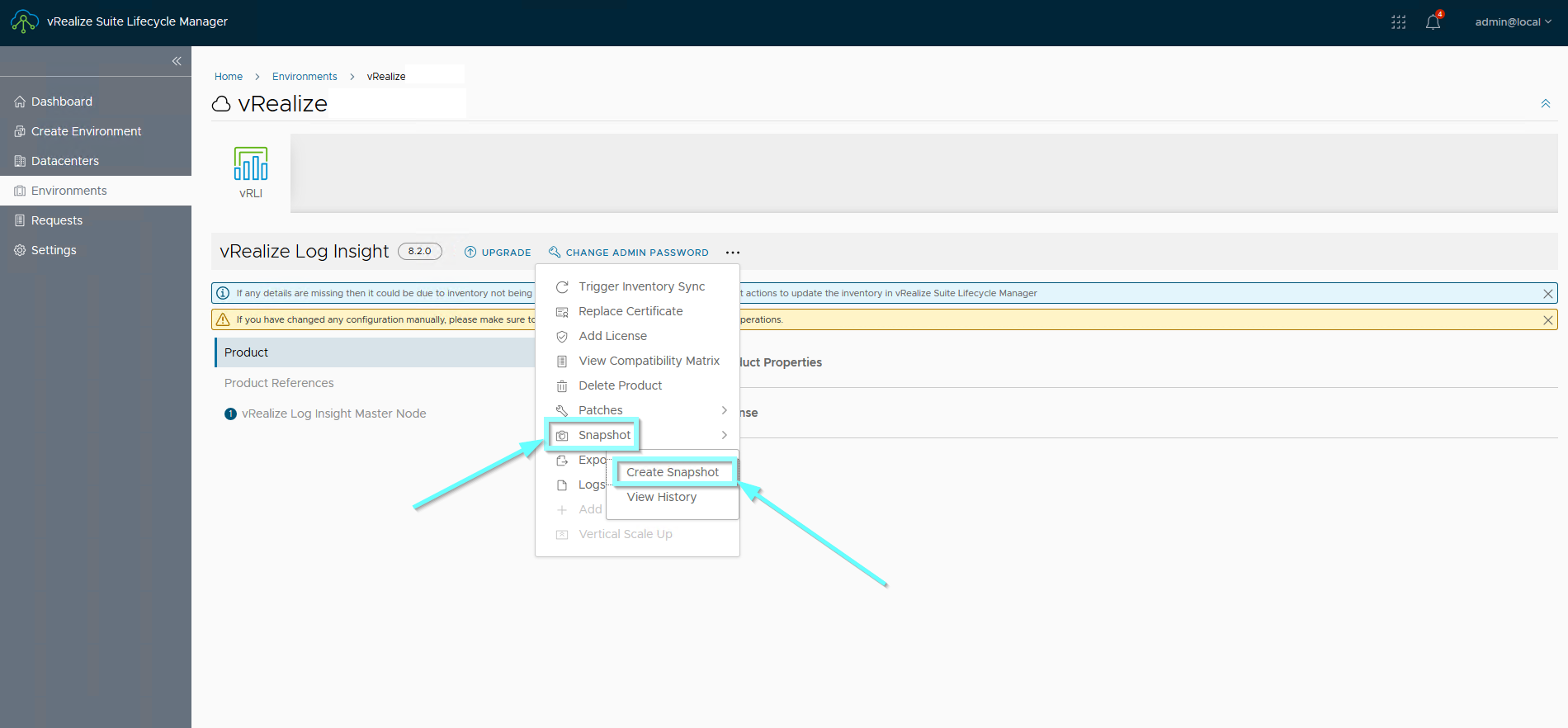The image size is (1568, 728).
Task: Click the Datacenters building icon
Action: [20, 161]
